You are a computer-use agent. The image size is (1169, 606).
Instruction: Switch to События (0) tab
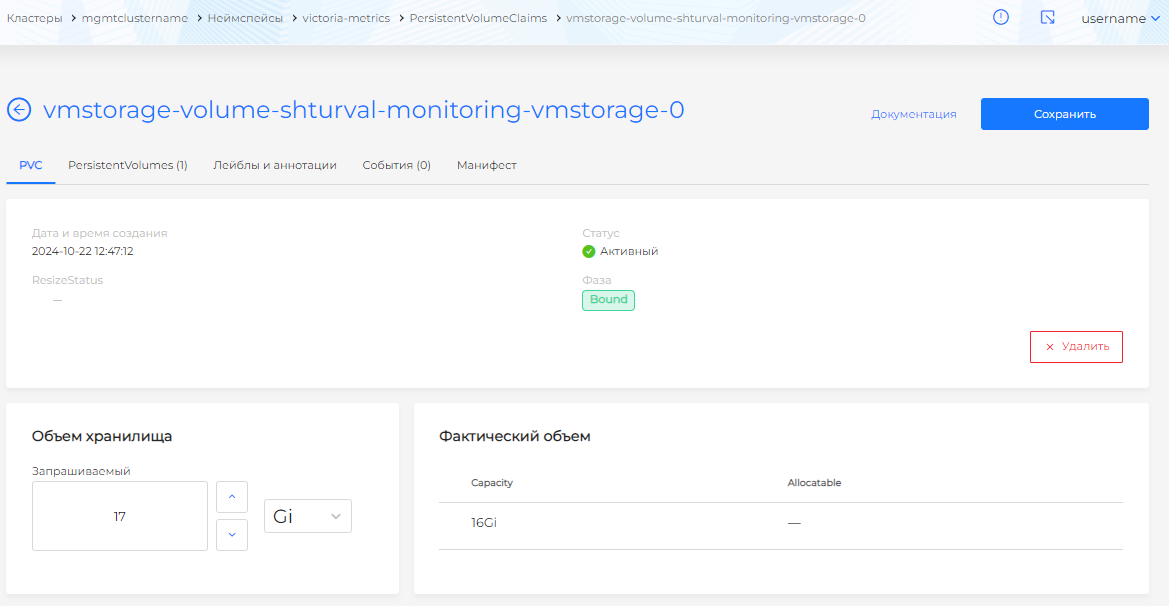(x=396, y=165)
